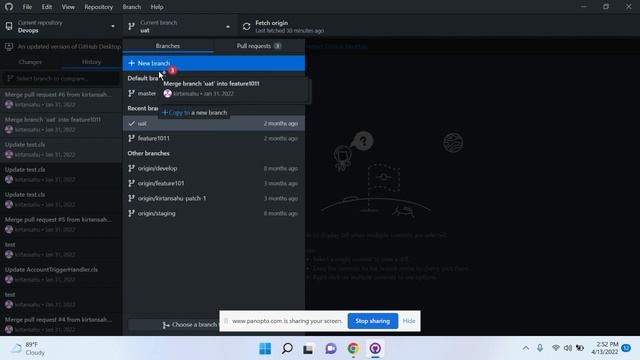Click the microphone tray icon
This screenshot has height=360, width=640.
540,348
